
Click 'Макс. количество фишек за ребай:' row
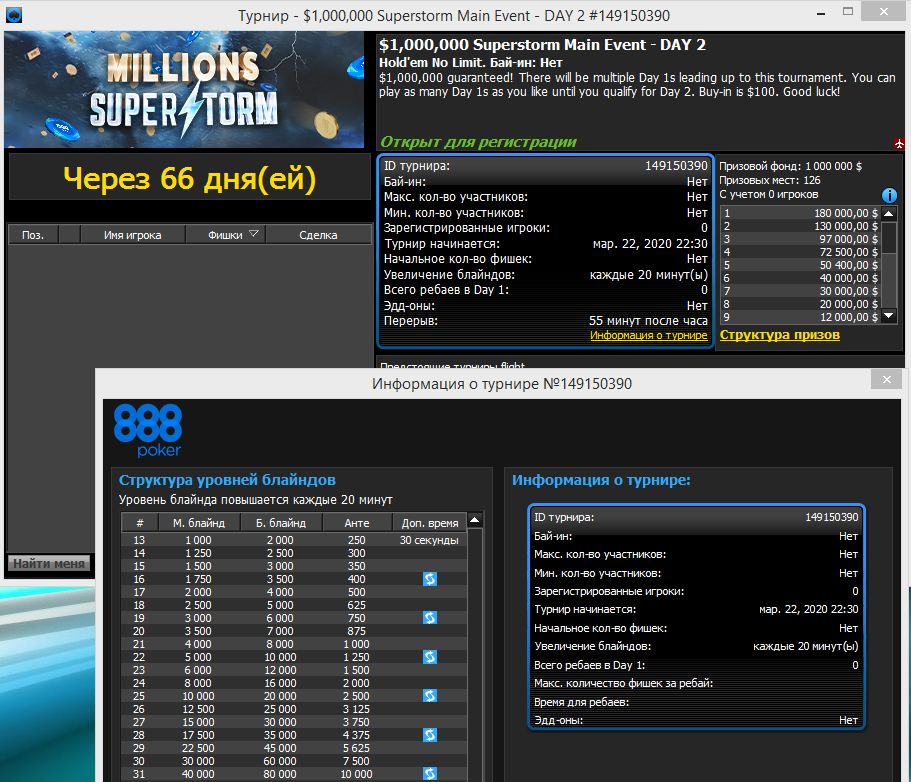tap(696, 683)
